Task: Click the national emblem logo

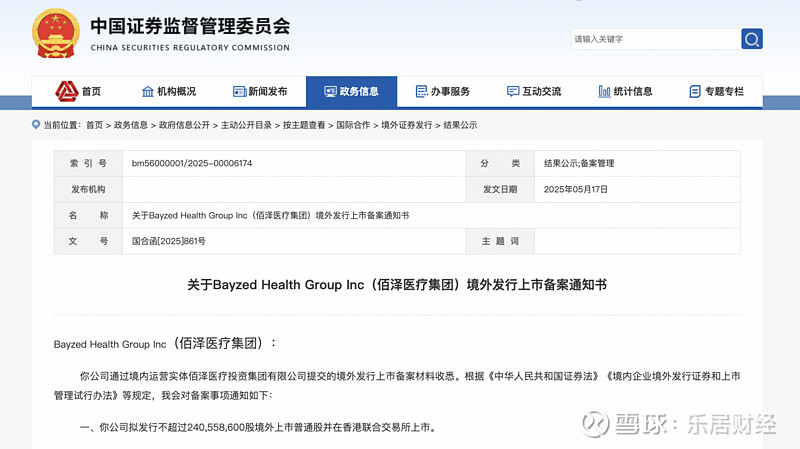Action: (x=56, y=34)
